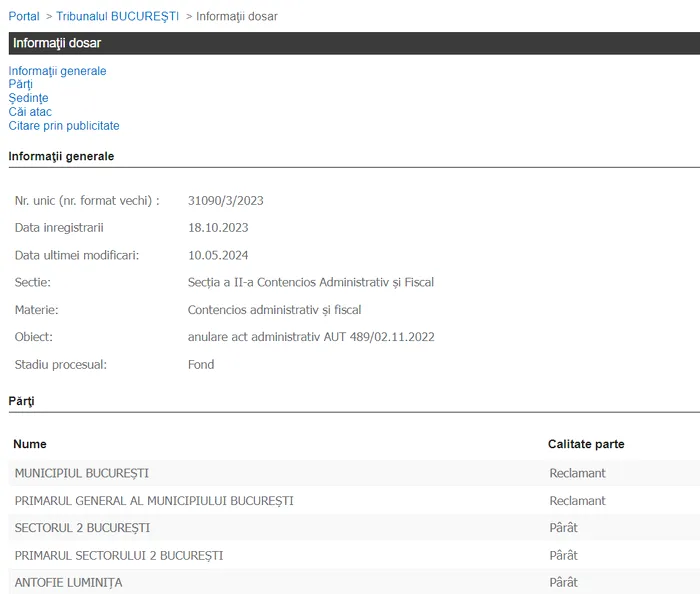
Task: Click the dark Informații dosar header bar
Action: coord(350,43)
